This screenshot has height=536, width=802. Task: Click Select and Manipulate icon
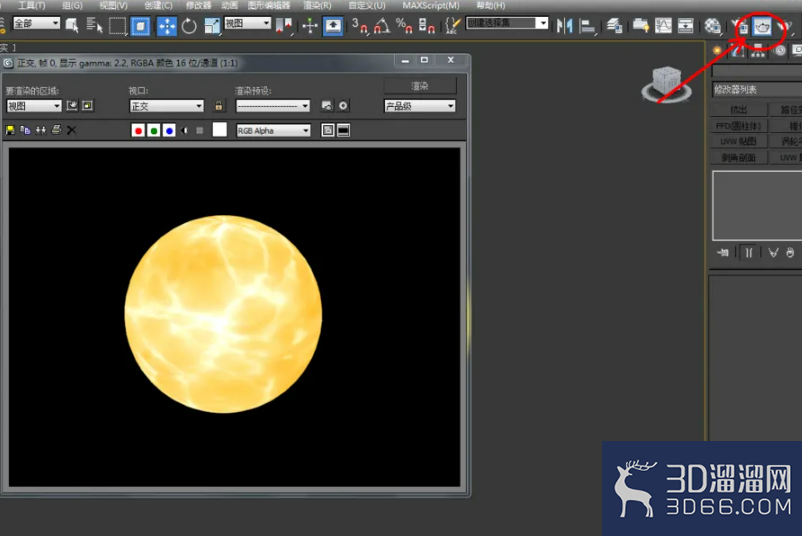[x=310, y=25]
